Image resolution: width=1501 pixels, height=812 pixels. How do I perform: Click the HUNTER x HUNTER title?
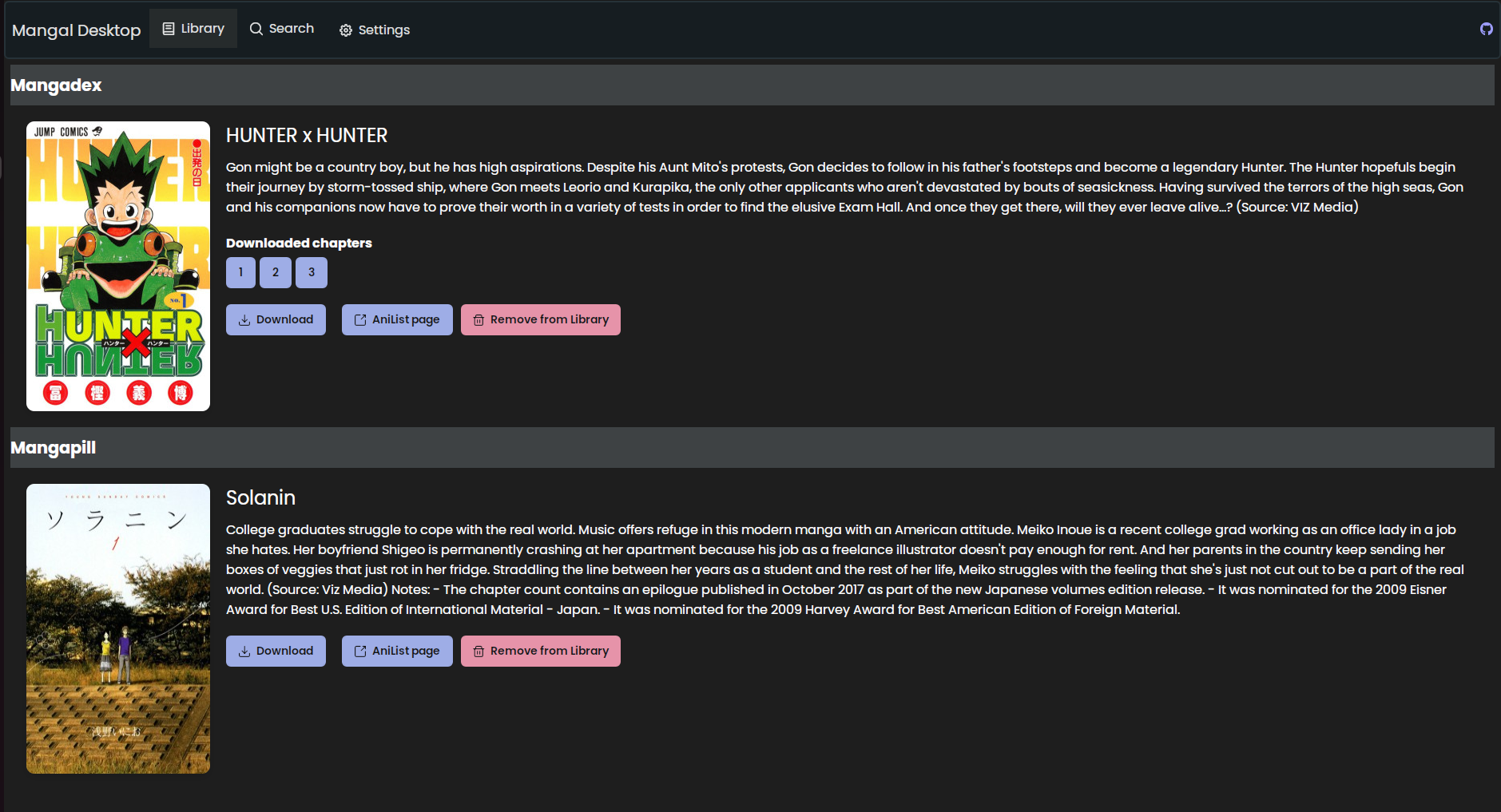[x=307, y=136]
